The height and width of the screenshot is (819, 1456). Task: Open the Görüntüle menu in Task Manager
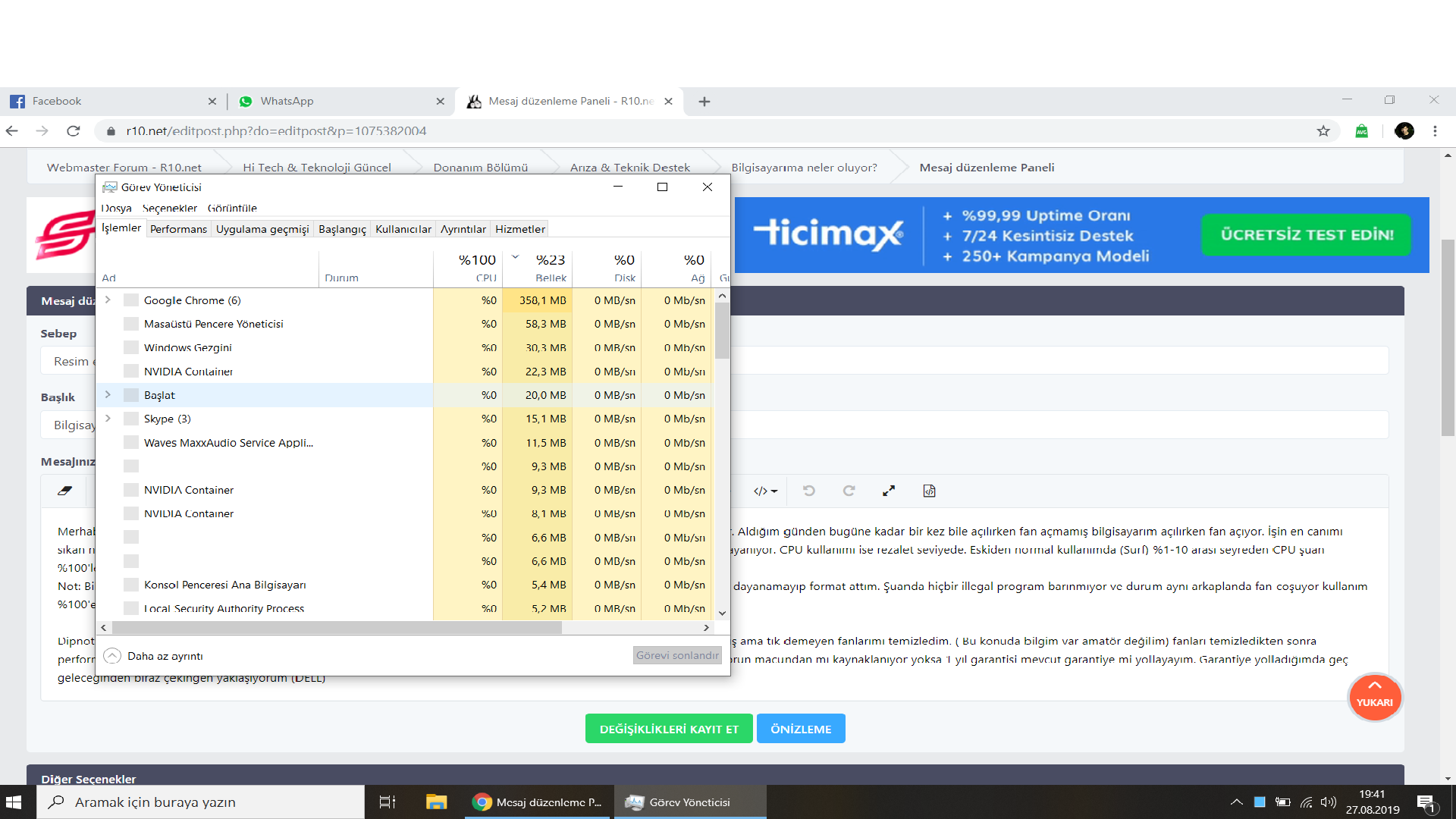pos(232,208)
